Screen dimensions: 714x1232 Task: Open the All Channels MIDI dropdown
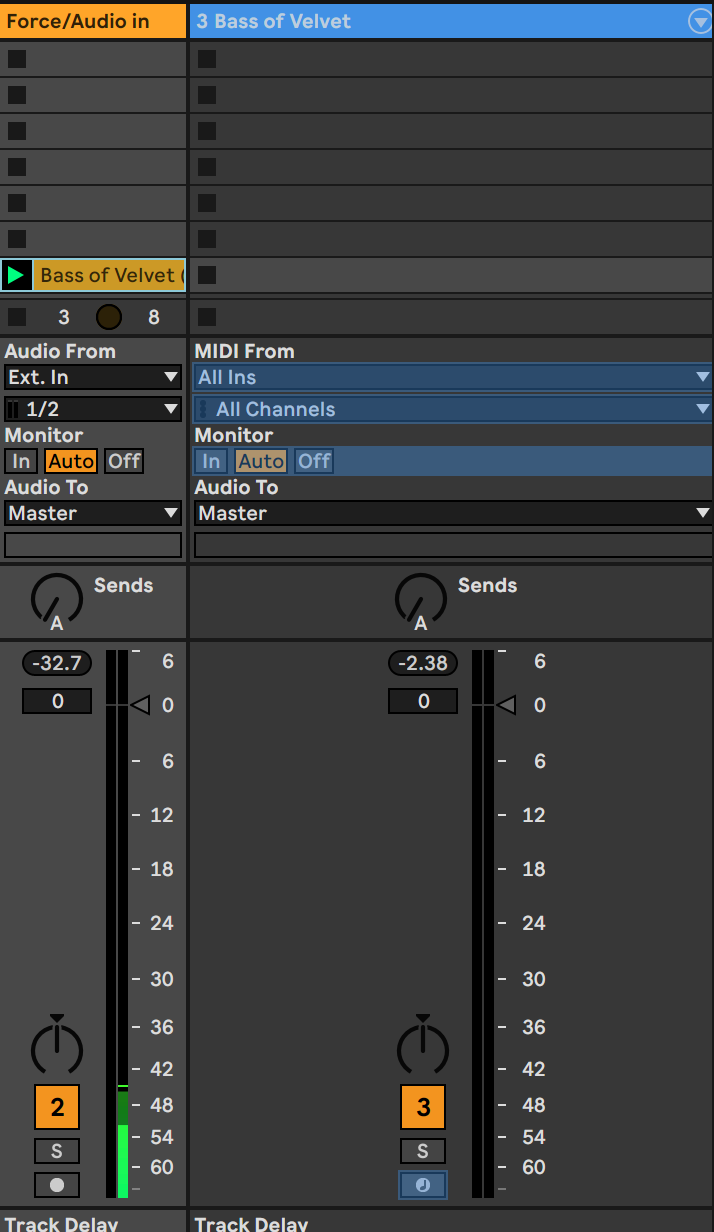click(453, 408)
